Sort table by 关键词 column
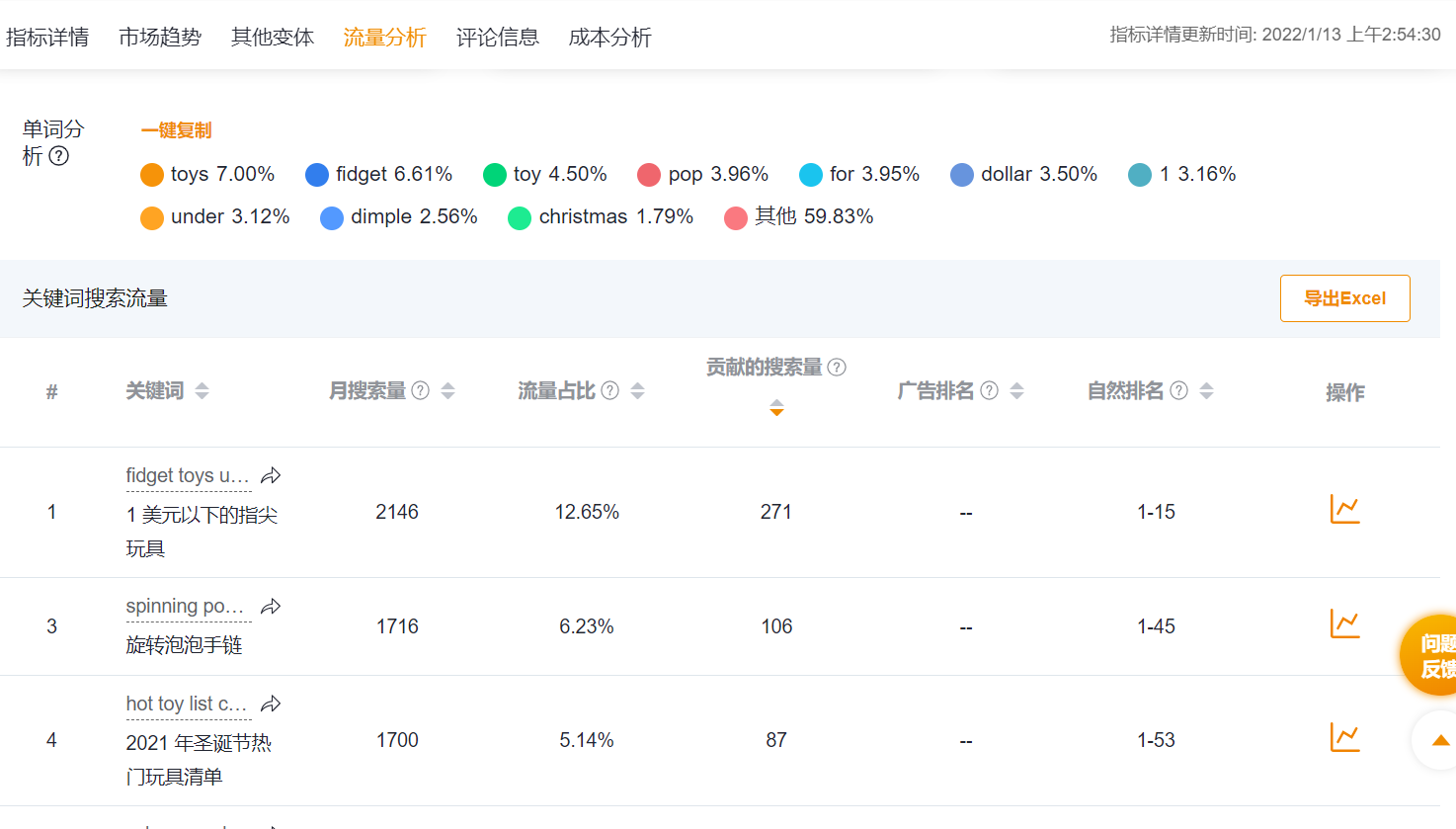1456x829 pixels. 202,391
